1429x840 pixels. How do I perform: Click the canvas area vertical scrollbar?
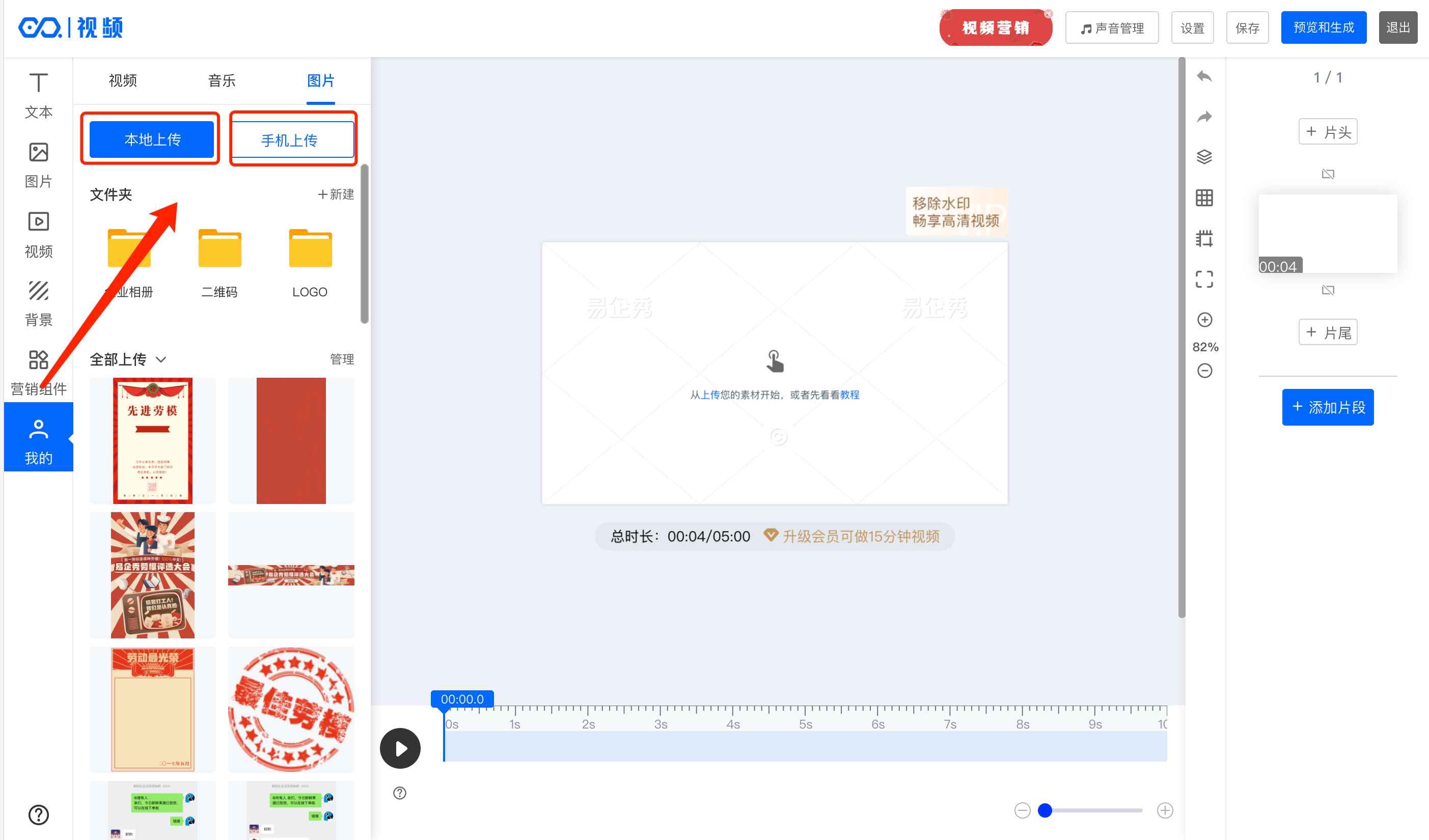1182,337
